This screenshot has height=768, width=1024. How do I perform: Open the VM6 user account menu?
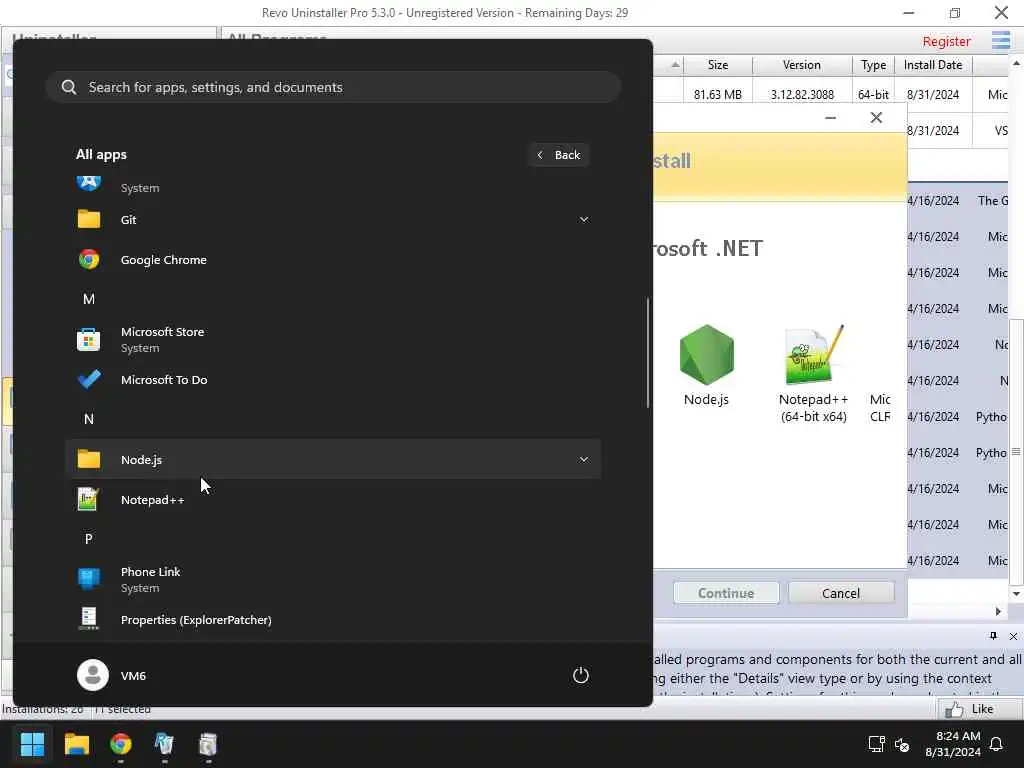[112, 675]
